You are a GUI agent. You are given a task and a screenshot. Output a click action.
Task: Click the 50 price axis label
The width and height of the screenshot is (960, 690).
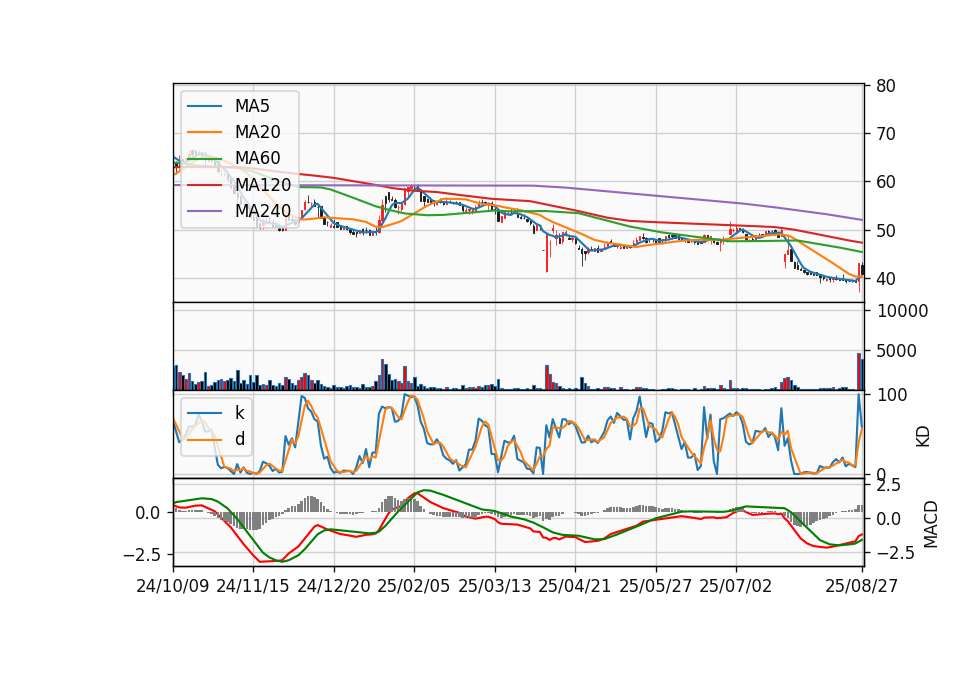pos(885,231)
